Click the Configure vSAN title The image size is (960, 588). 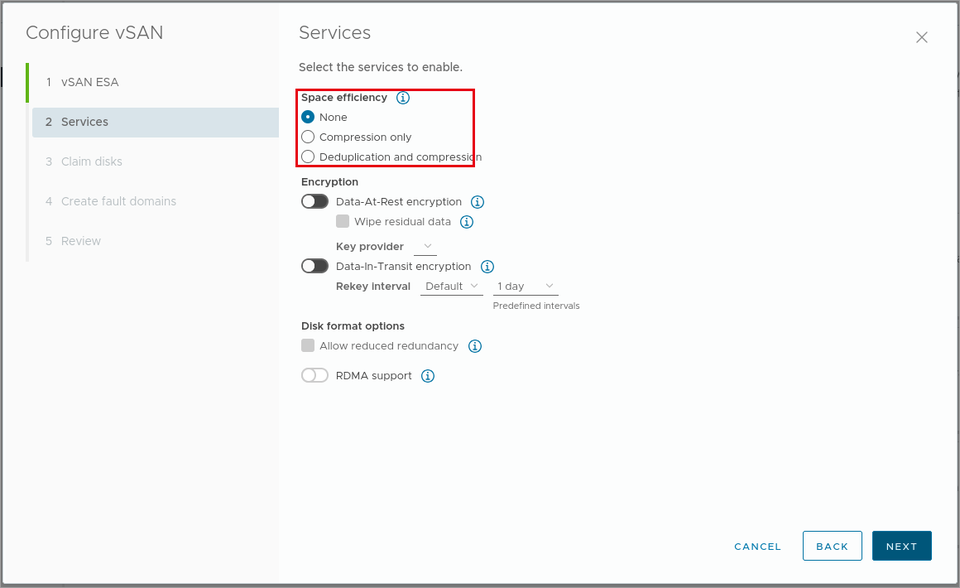(x=94, y=32)
